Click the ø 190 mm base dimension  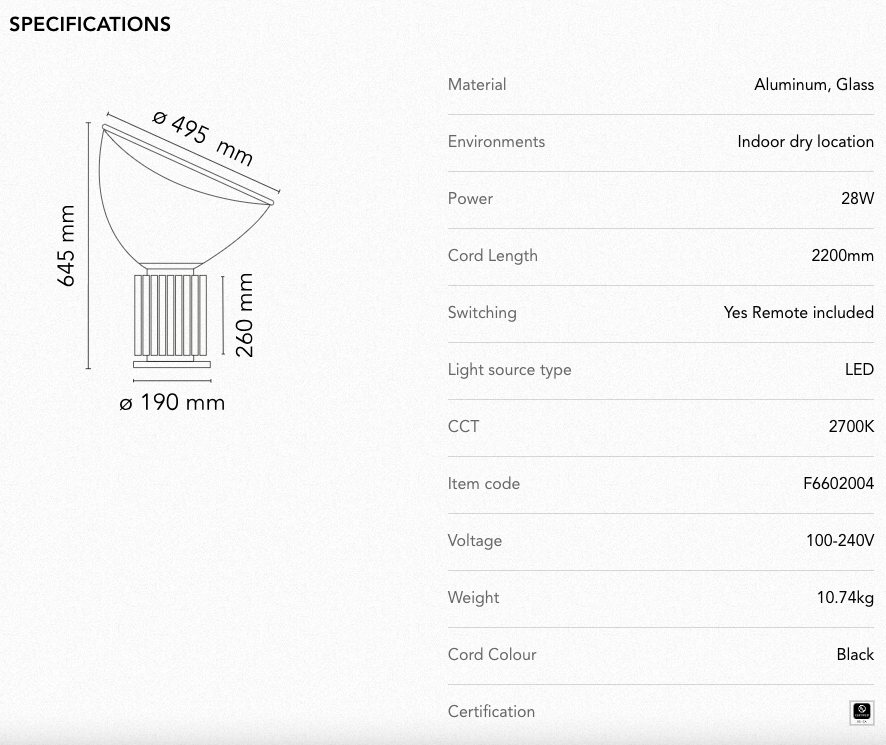(x=172, y=402)
